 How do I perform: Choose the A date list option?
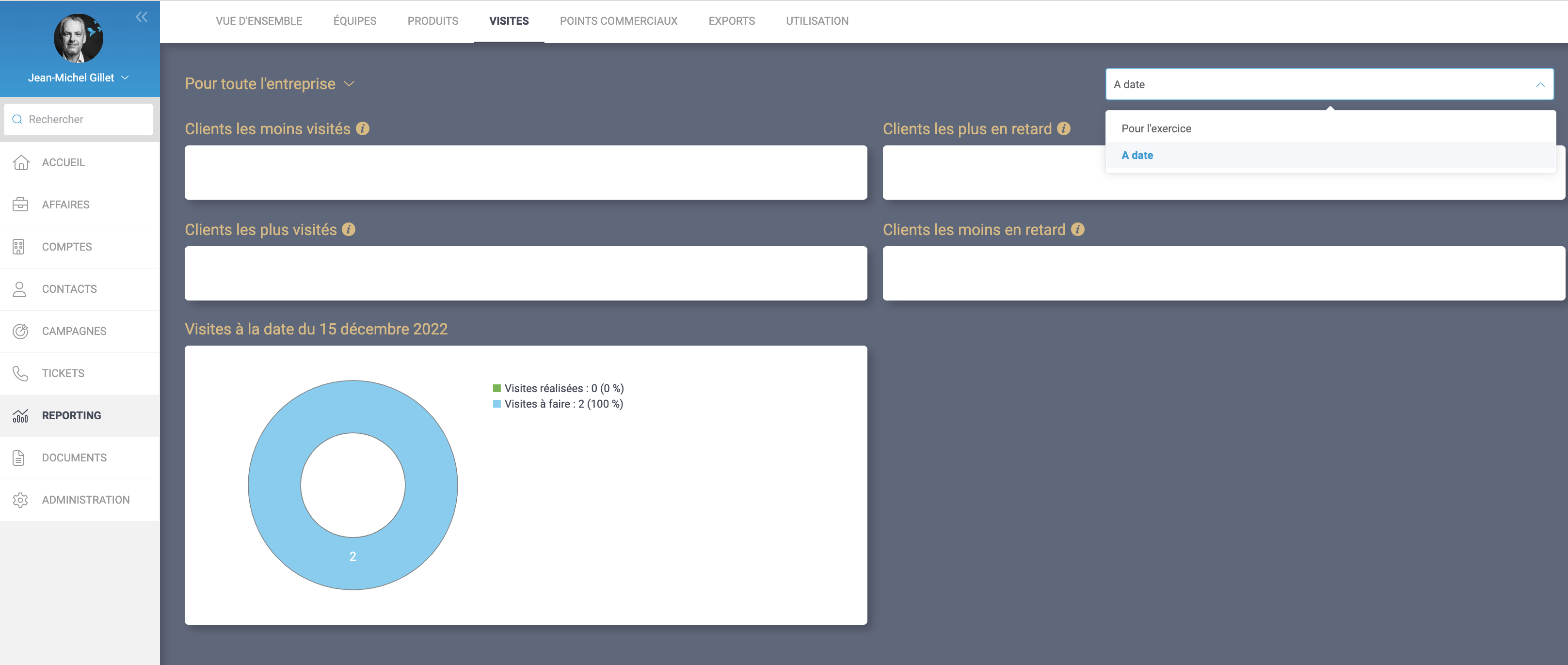tap(1137, 155)
